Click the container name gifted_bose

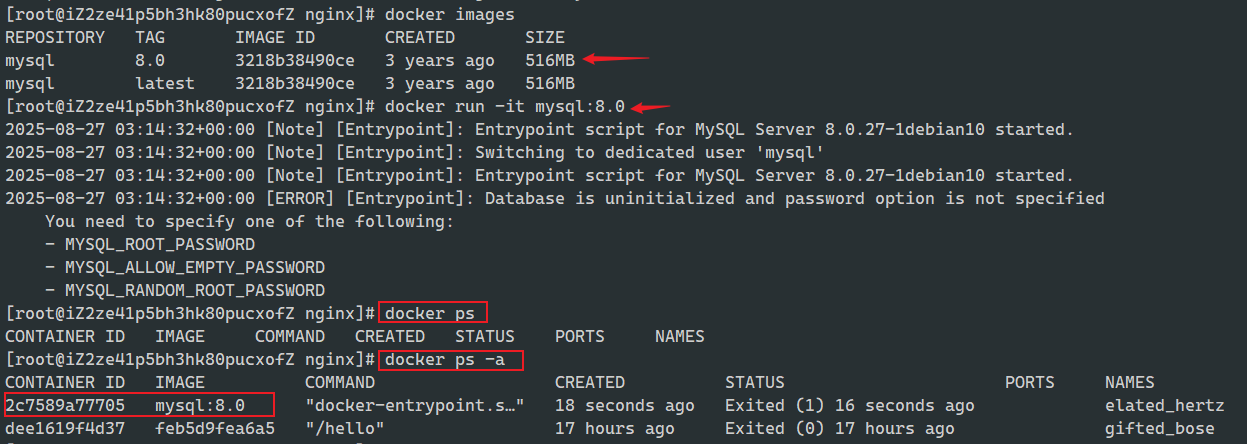(1159, 428)
